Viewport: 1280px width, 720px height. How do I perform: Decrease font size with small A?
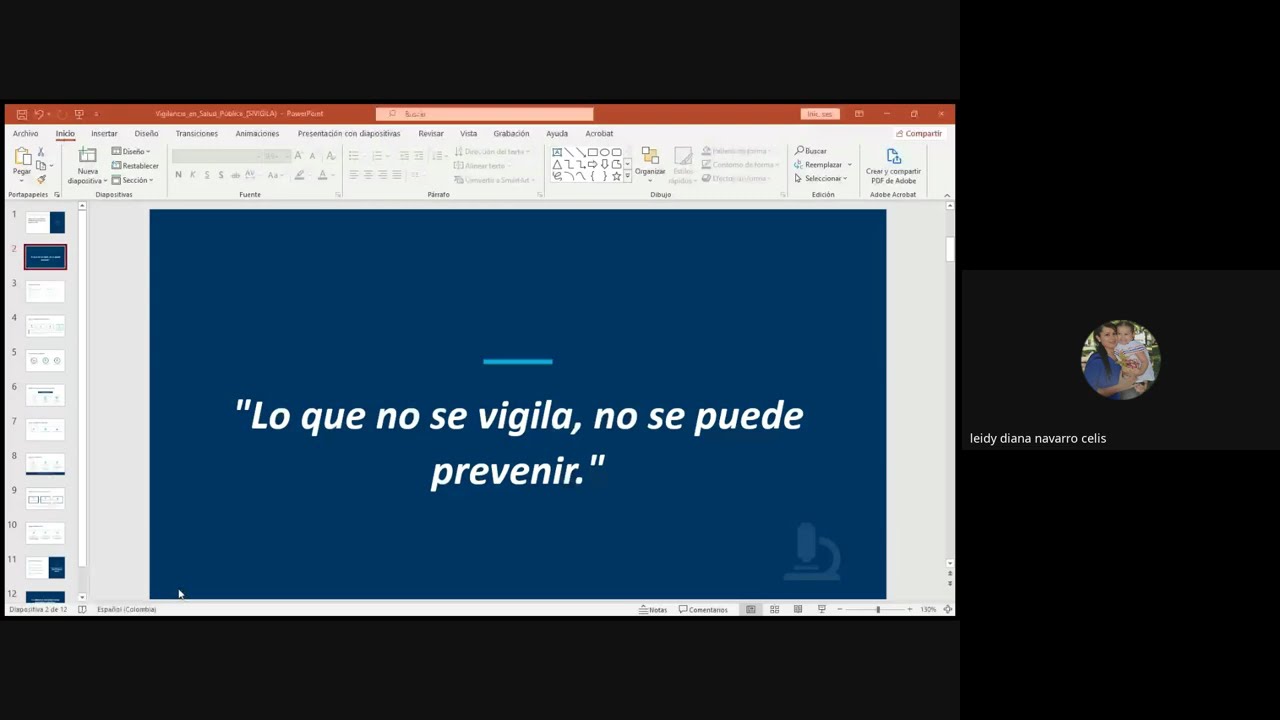point(312,156)
